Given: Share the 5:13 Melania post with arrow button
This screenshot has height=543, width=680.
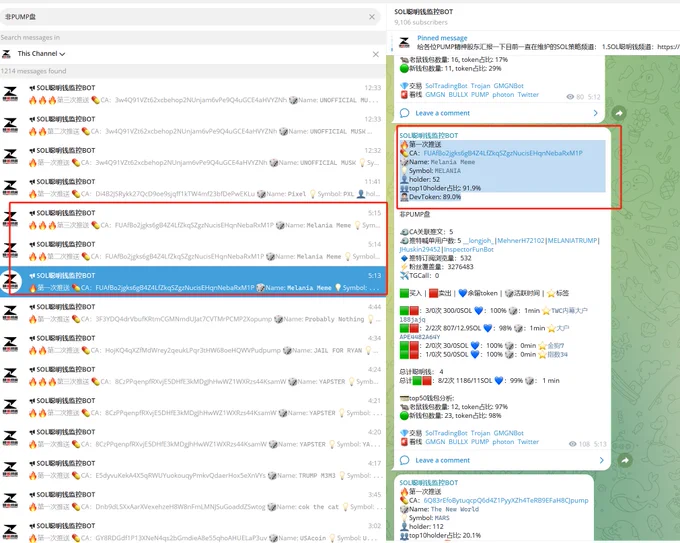Looking at the screenshot, I should pyautogui.click(x=624, y=460).
